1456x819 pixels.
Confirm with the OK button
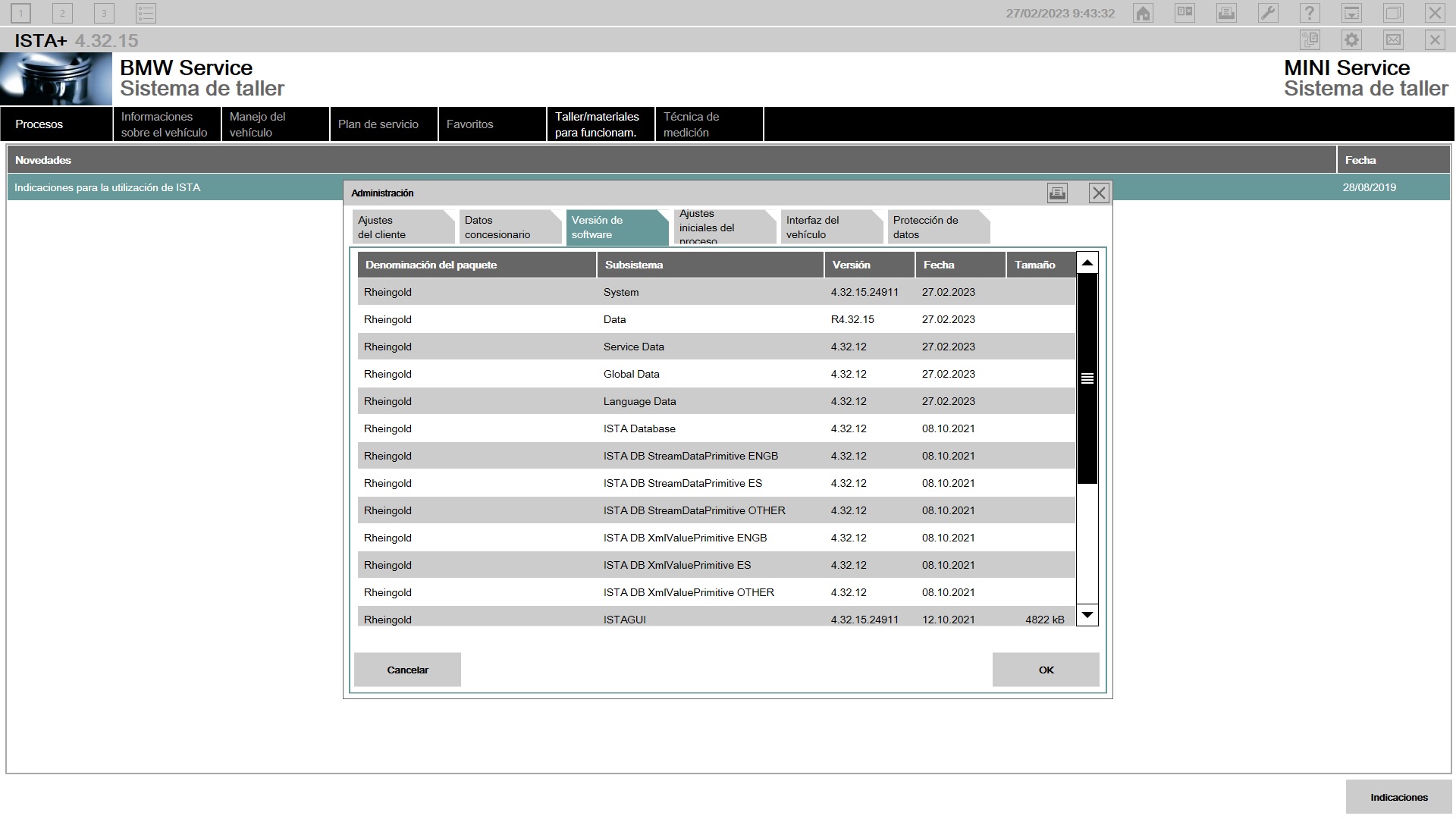pyautogui.click(x=1046, y=670)
